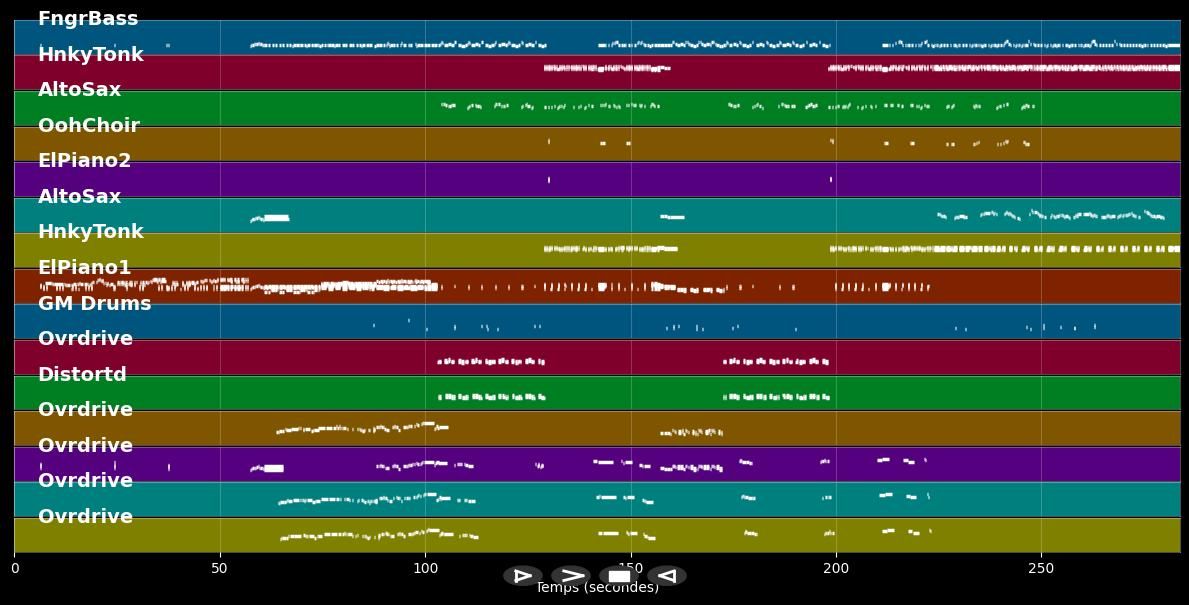Click the 50 second mark on time axis
Screen dimensions: 1189x605
[x=219, y=568]
